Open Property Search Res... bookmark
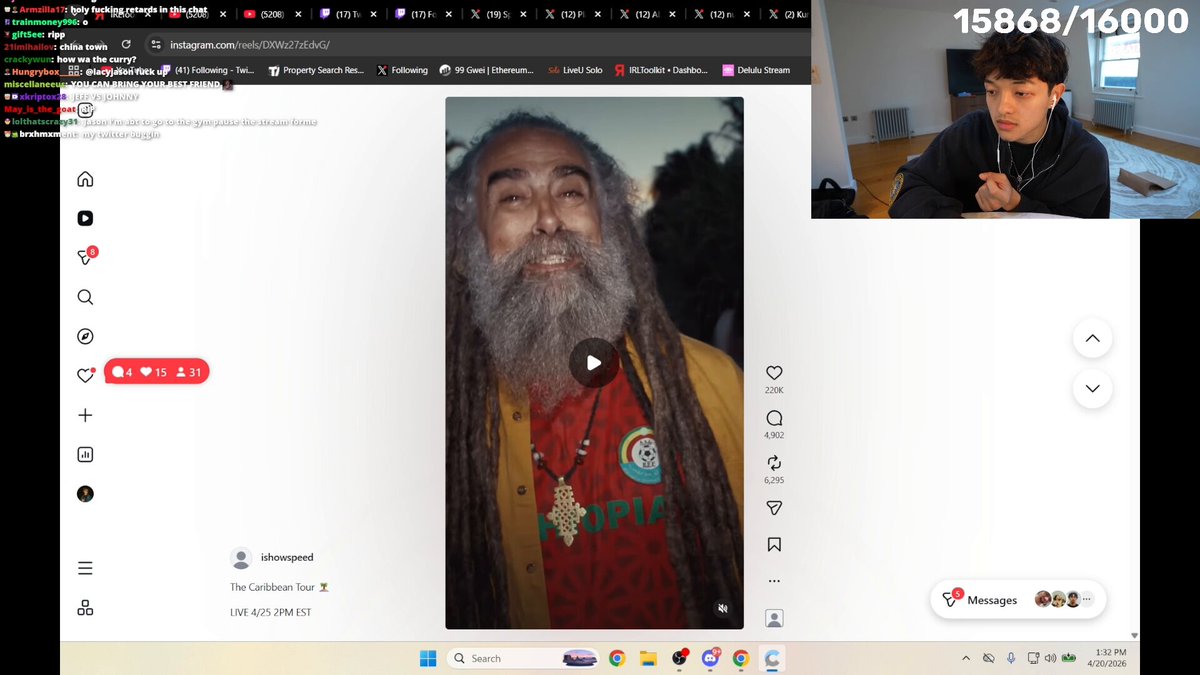Viewport: 1200px width, 675px height. point(315,70)
